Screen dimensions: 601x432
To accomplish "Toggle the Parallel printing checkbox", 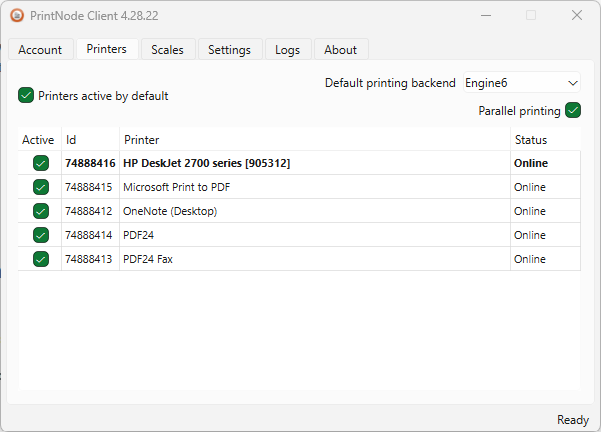I will click(x=573, y=111).
